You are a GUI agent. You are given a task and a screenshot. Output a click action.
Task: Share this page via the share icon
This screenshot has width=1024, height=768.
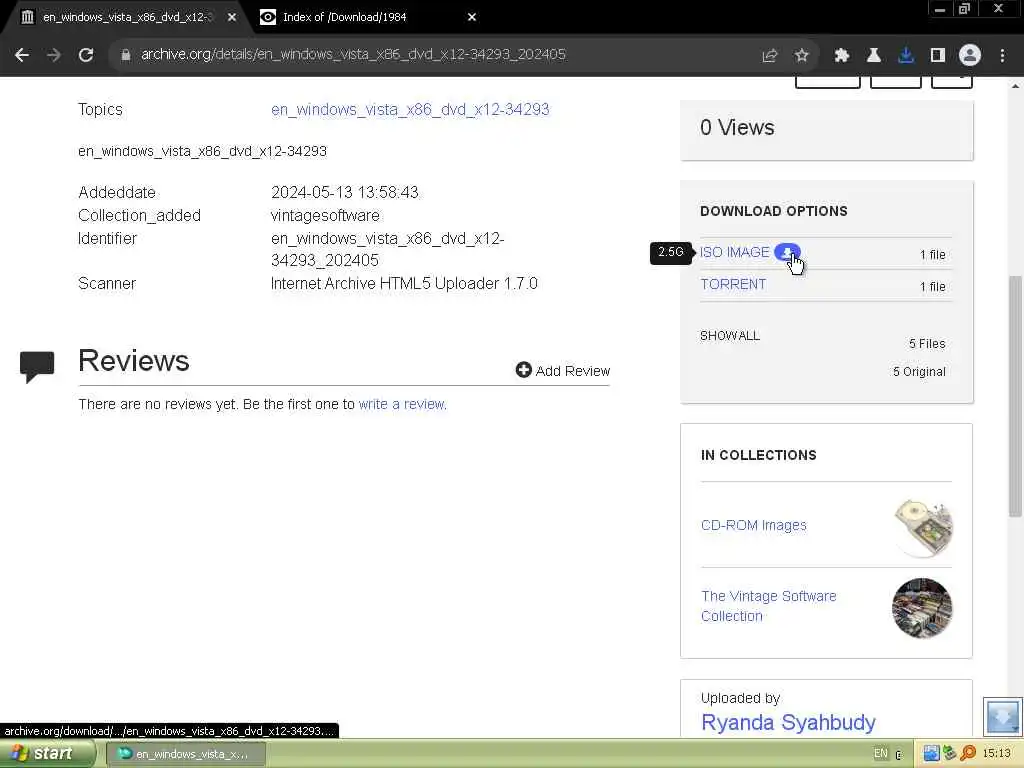[769, 56]
